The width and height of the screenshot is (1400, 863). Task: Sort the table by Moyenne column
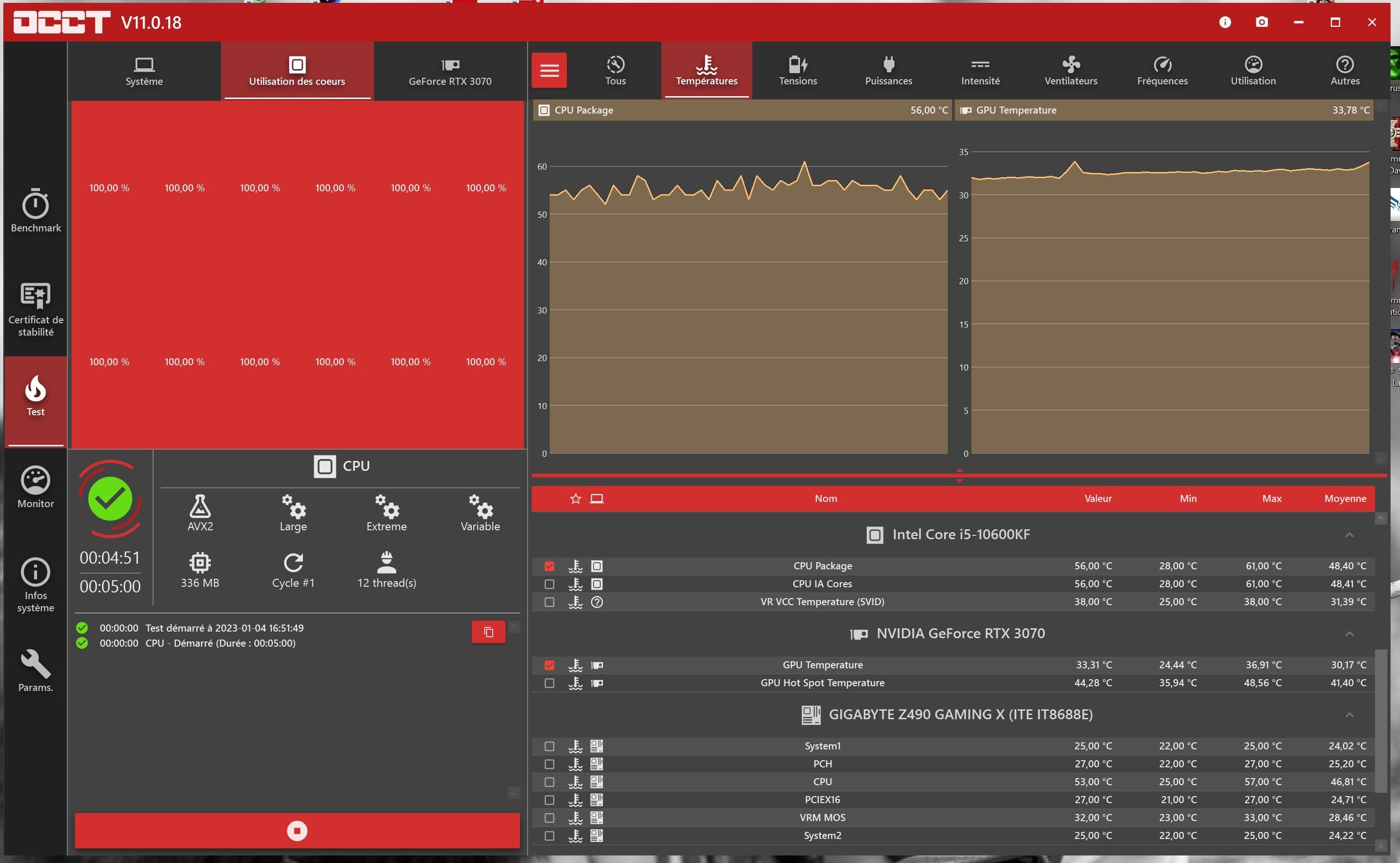tap(1345, 499)
